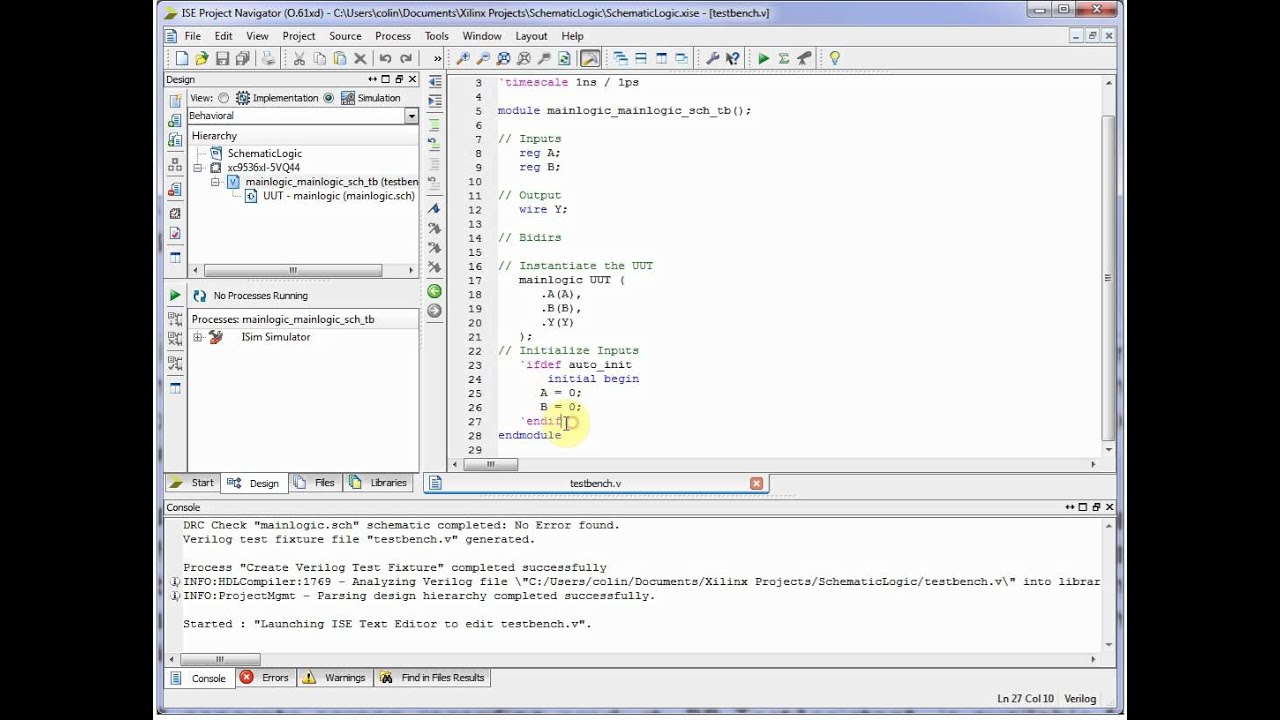Click the light bulb tips icon
Viewport: 1280px width, 720px height.
click(835, 59)
